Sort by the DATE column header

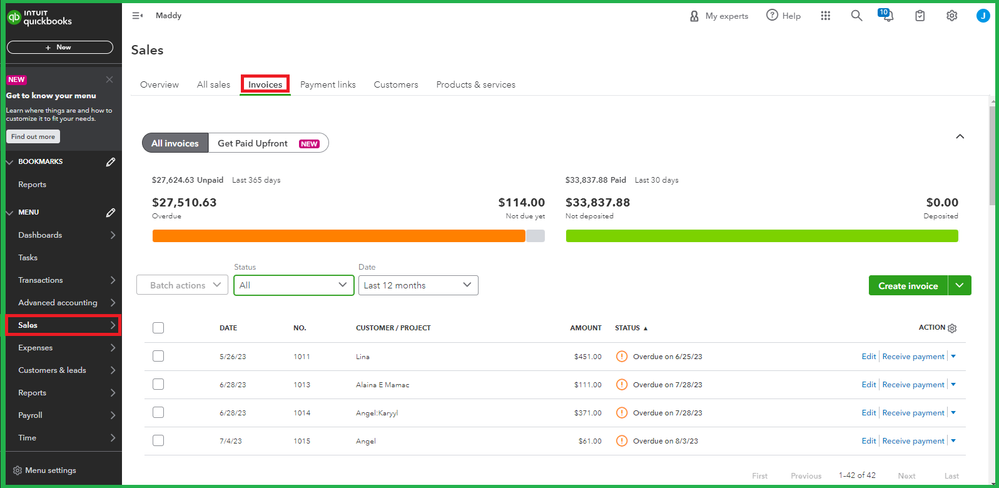point(228,328)
